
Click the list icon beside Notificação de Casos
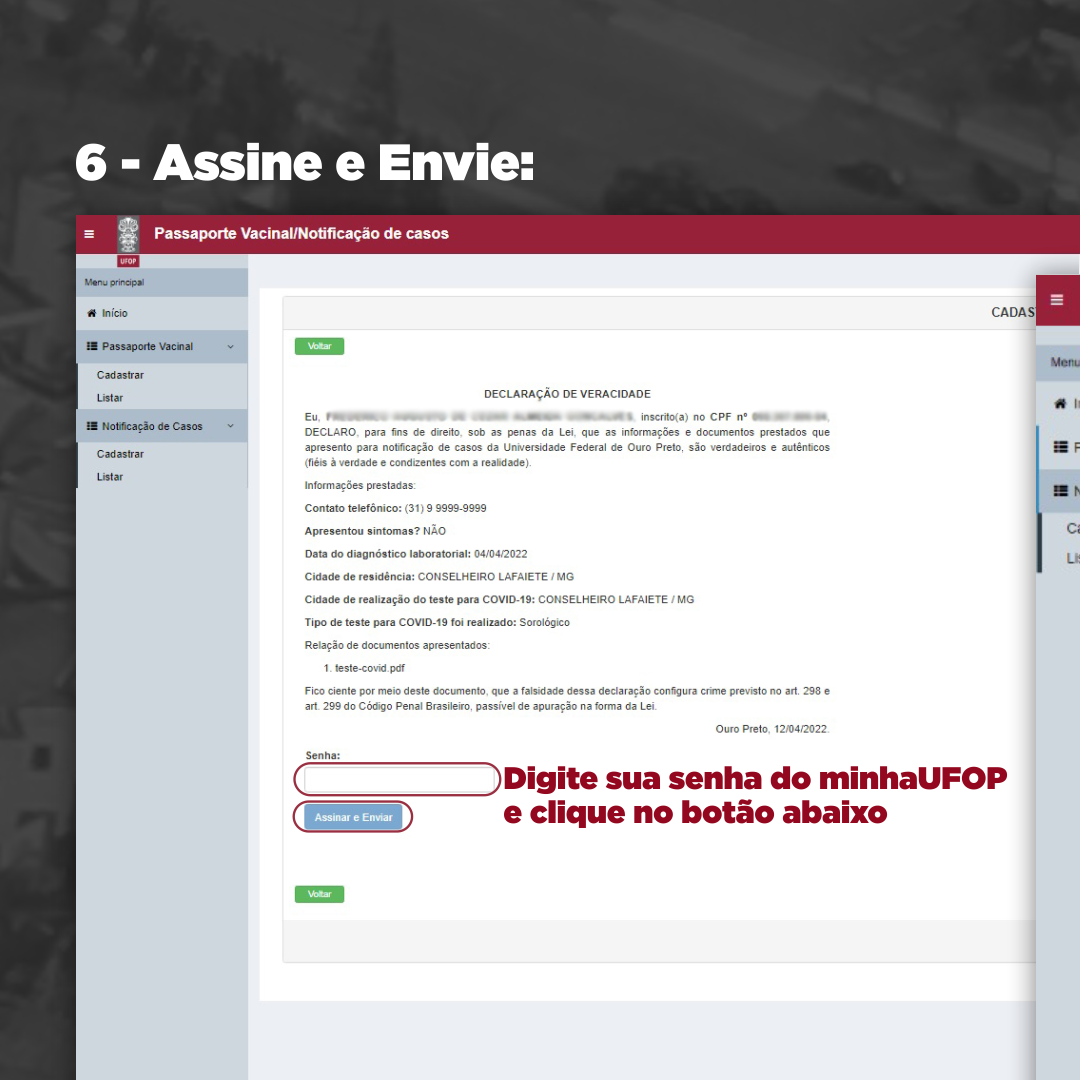(92, 426)
